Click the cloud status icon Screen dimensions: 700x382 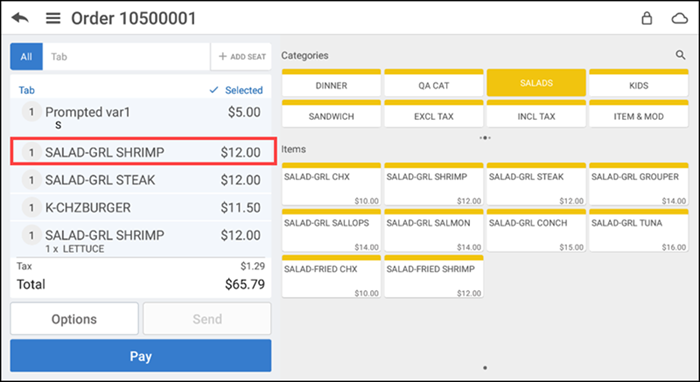pyautogui.click(x=679, y=18)
